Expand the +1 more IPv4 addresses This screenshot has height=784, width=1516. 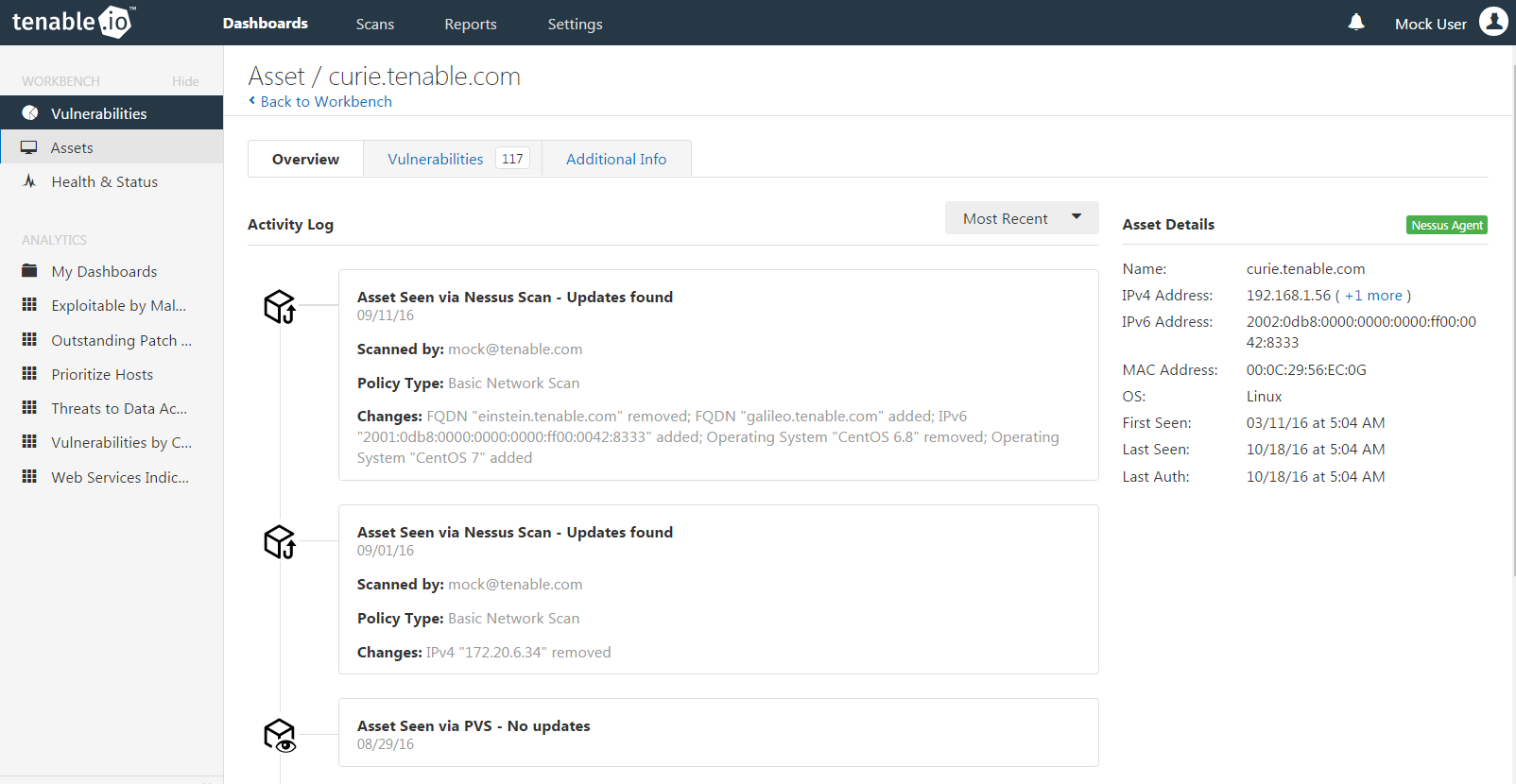click(x=1373, y=296)
